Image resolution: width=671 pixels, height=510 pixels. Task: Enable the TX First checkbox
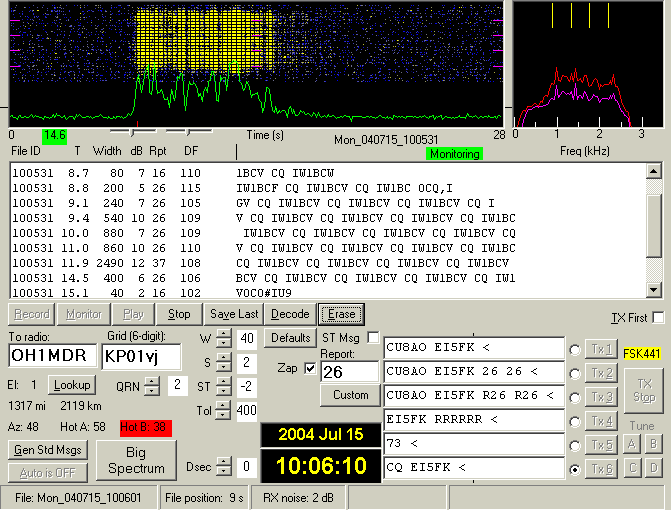click(x=658, y=318)
